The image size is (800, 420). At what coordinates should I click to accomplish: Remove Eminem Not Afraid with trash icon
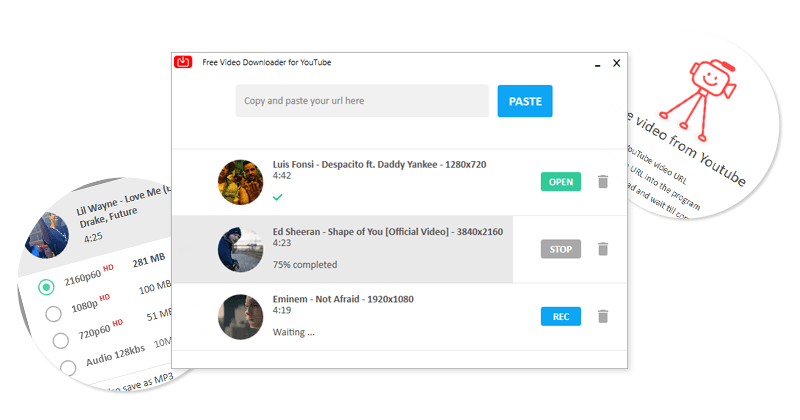602,316
